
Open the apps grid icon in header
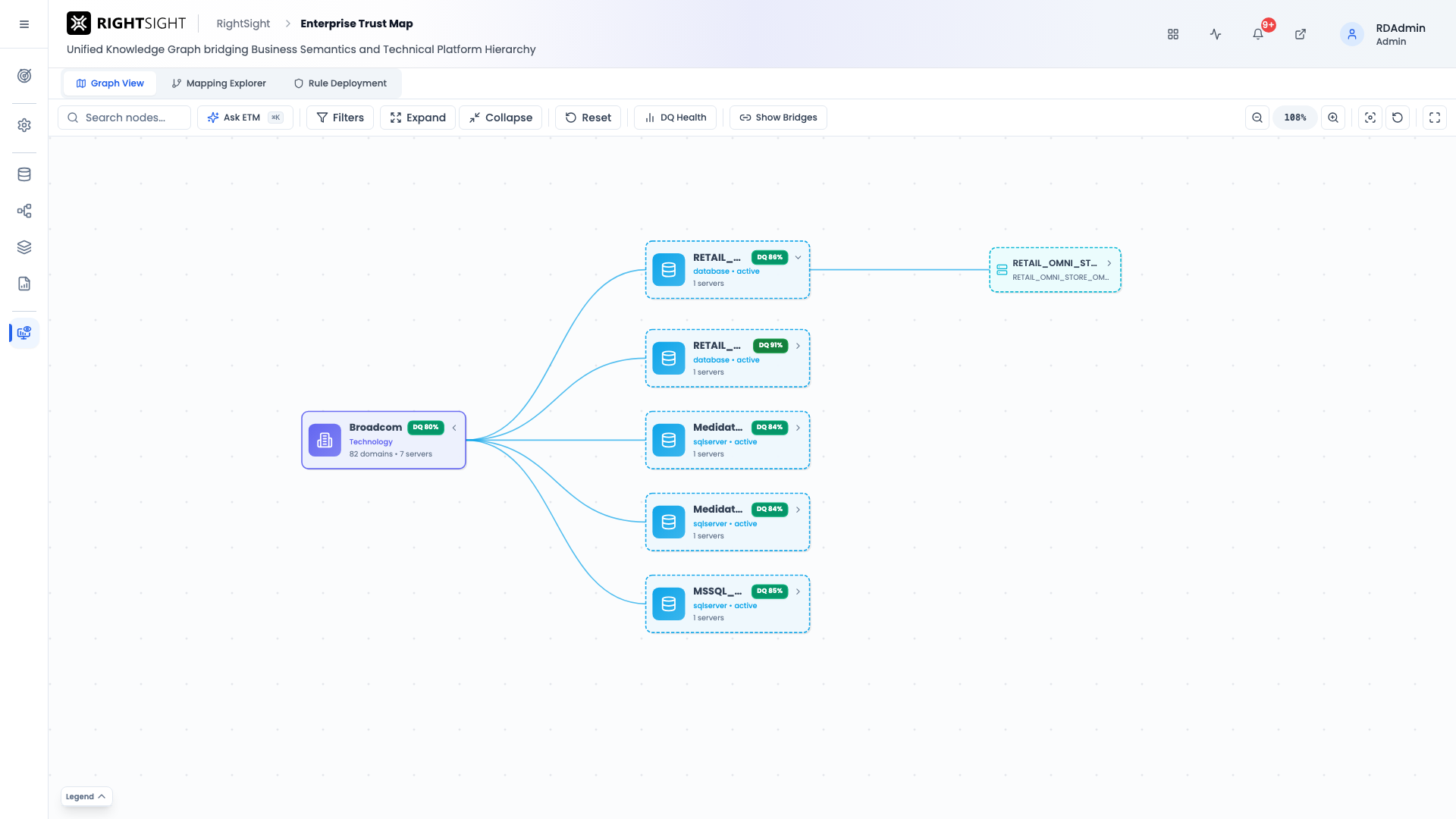pyautogui.click(x=1173, y=34)
